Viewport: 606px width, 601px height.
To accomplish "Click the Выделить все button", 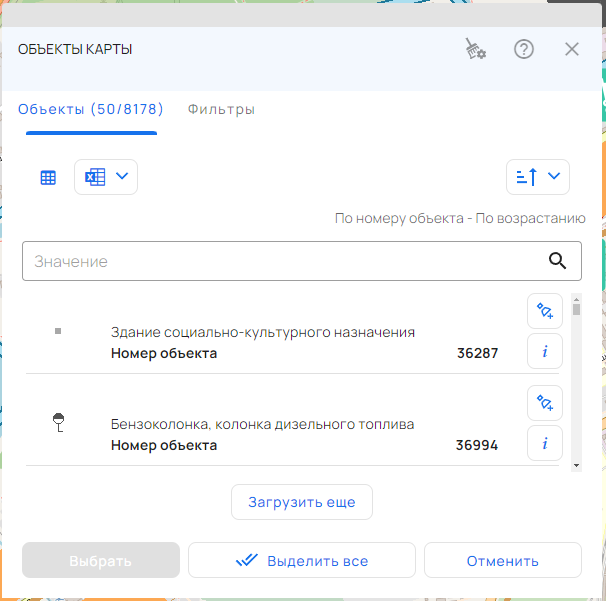I will pos(302,561).
